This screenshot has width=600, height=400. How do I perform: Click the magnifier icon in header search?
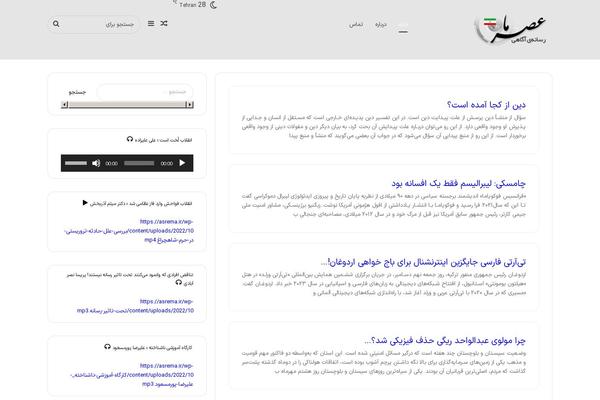pos(56,24)
